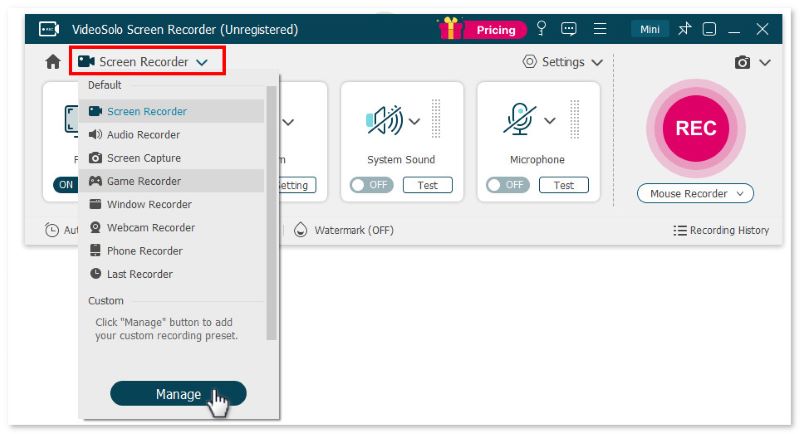Click the System Sound volume level meter
Viewport: 800px width, 434px height.
(x=436, y=118)
